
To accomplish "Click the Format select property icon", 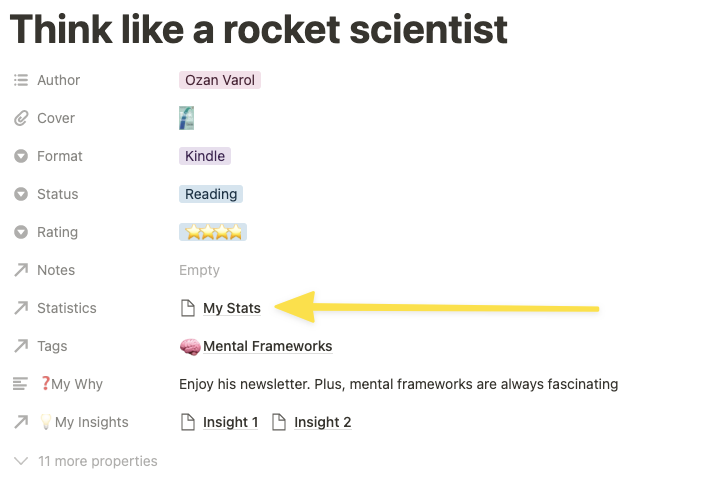I will (x=21, y=156).
